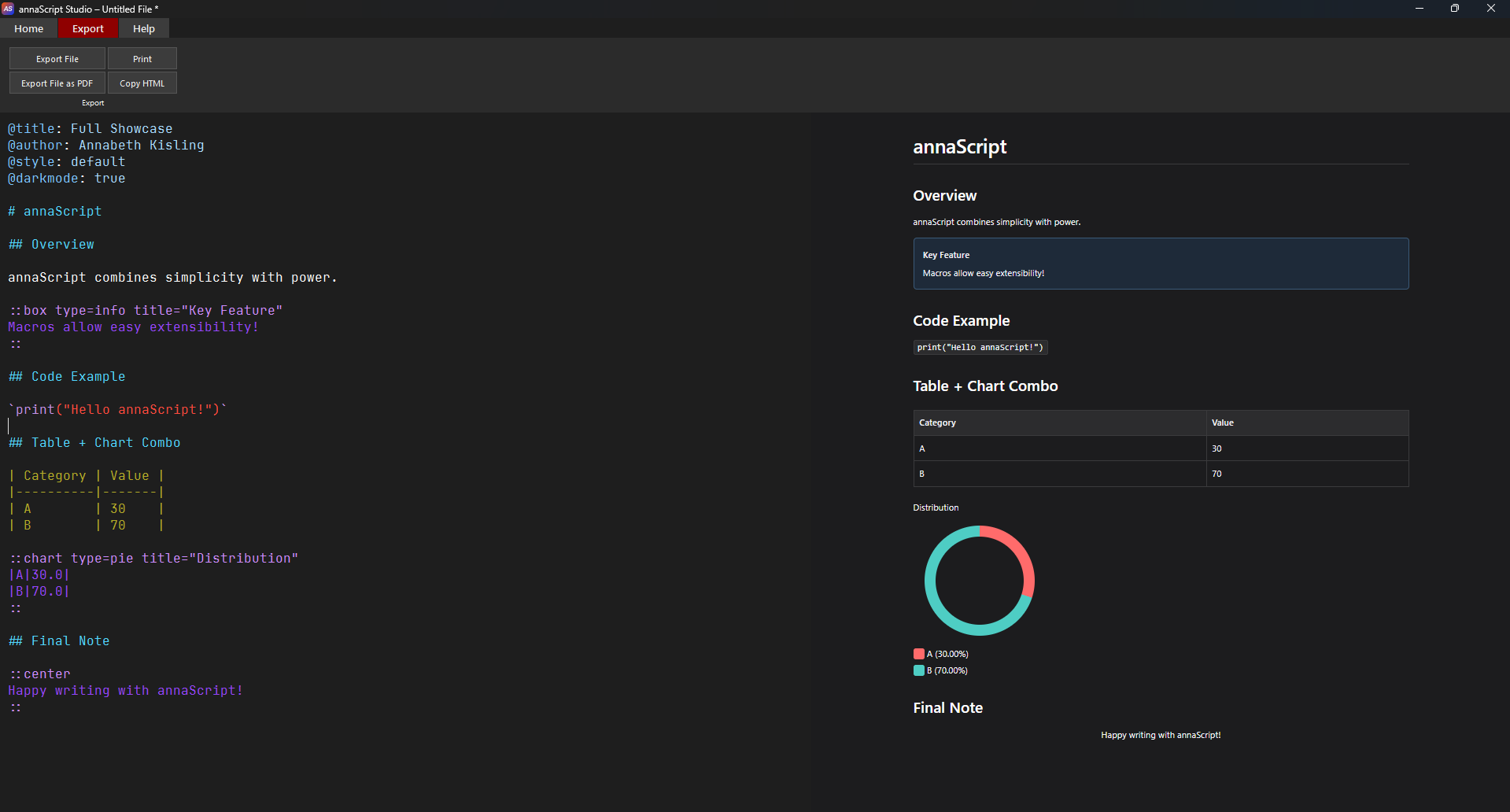Click the '|A|30.0|' editor line
The height and width of the screenshot is (812, 1510).
click(x=39, y=575)
